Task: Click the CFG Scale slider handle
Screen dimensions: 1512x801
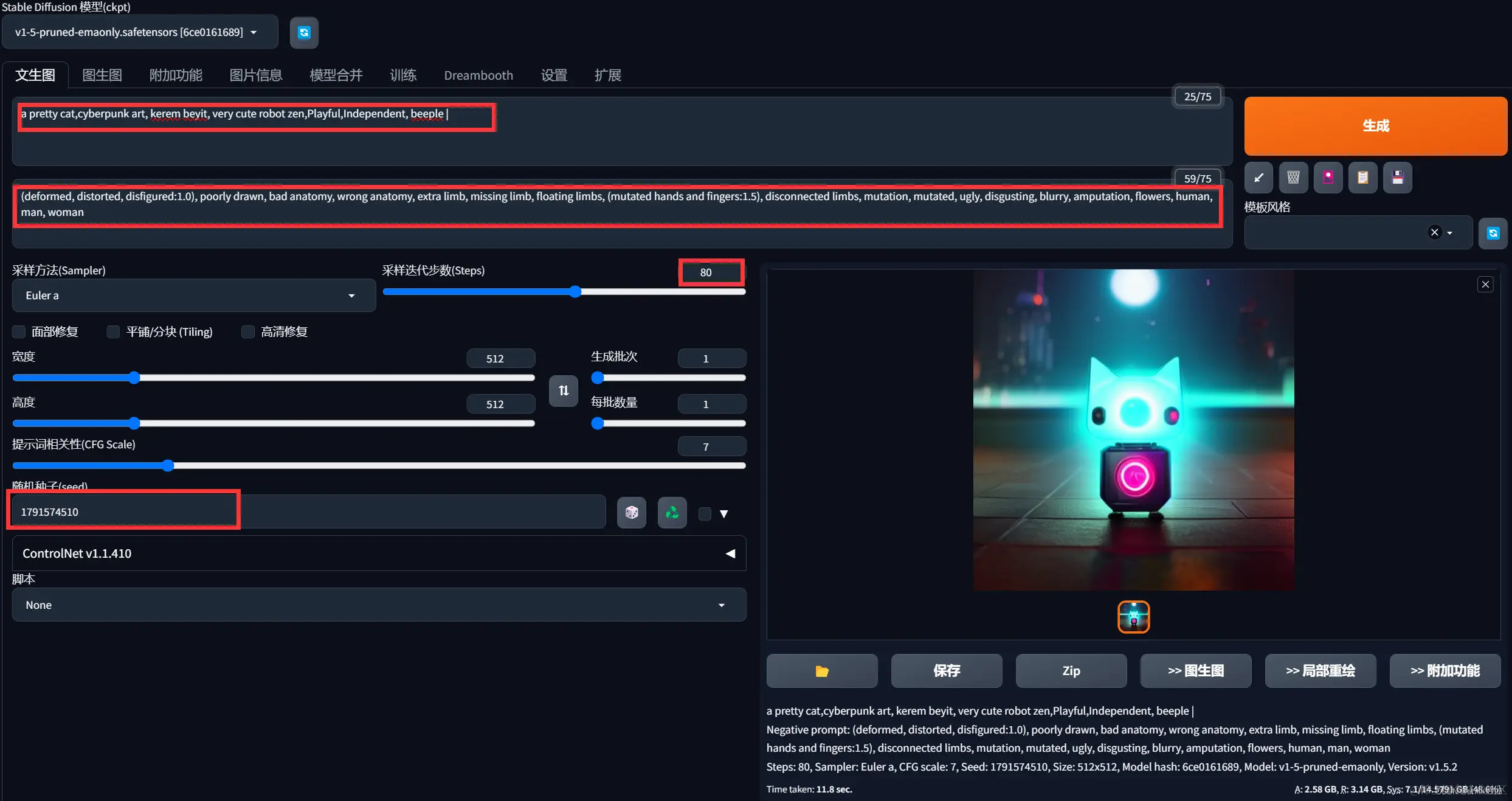Action: (x=168, y=466)
